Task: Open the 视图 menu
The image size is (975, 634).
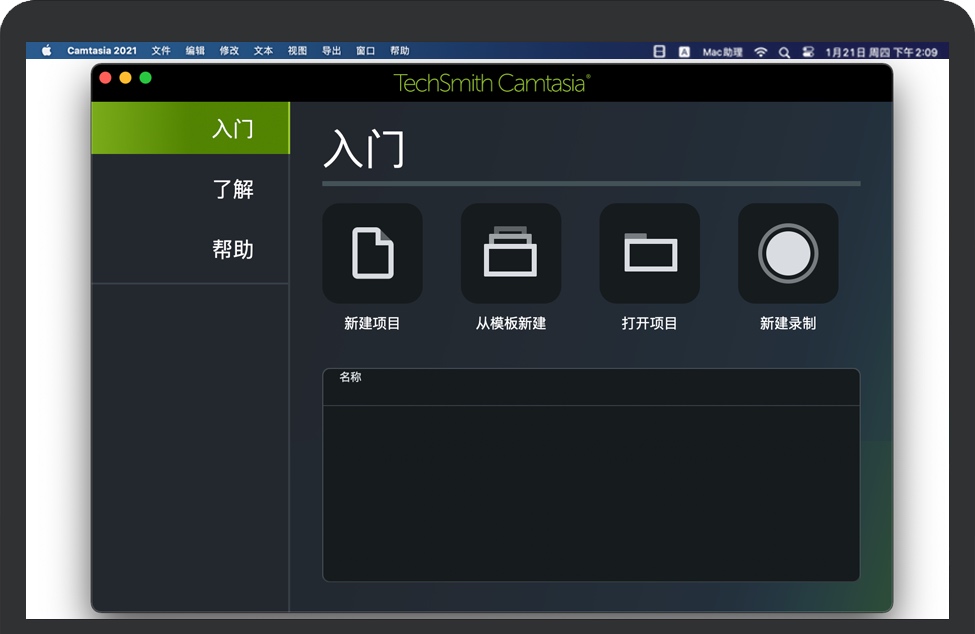Action: coord(297,51)
